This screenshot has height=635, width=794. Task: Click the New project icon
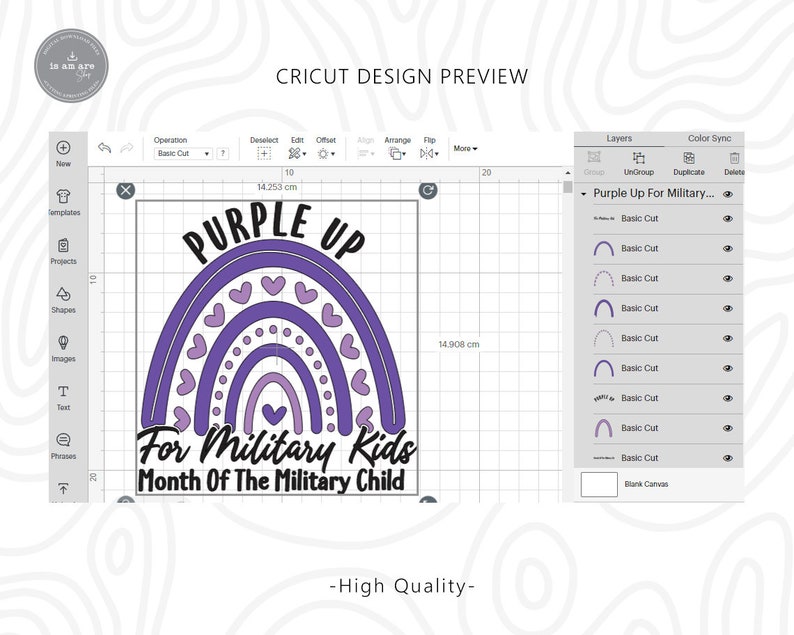click(63, 147)
